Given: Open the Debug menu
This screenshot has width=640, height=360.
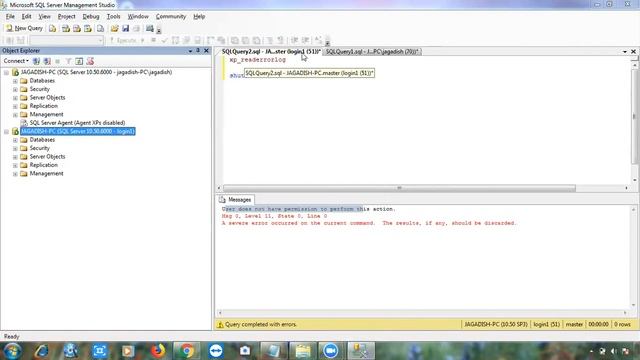Looking at the screenshot, I should [91, 17].
